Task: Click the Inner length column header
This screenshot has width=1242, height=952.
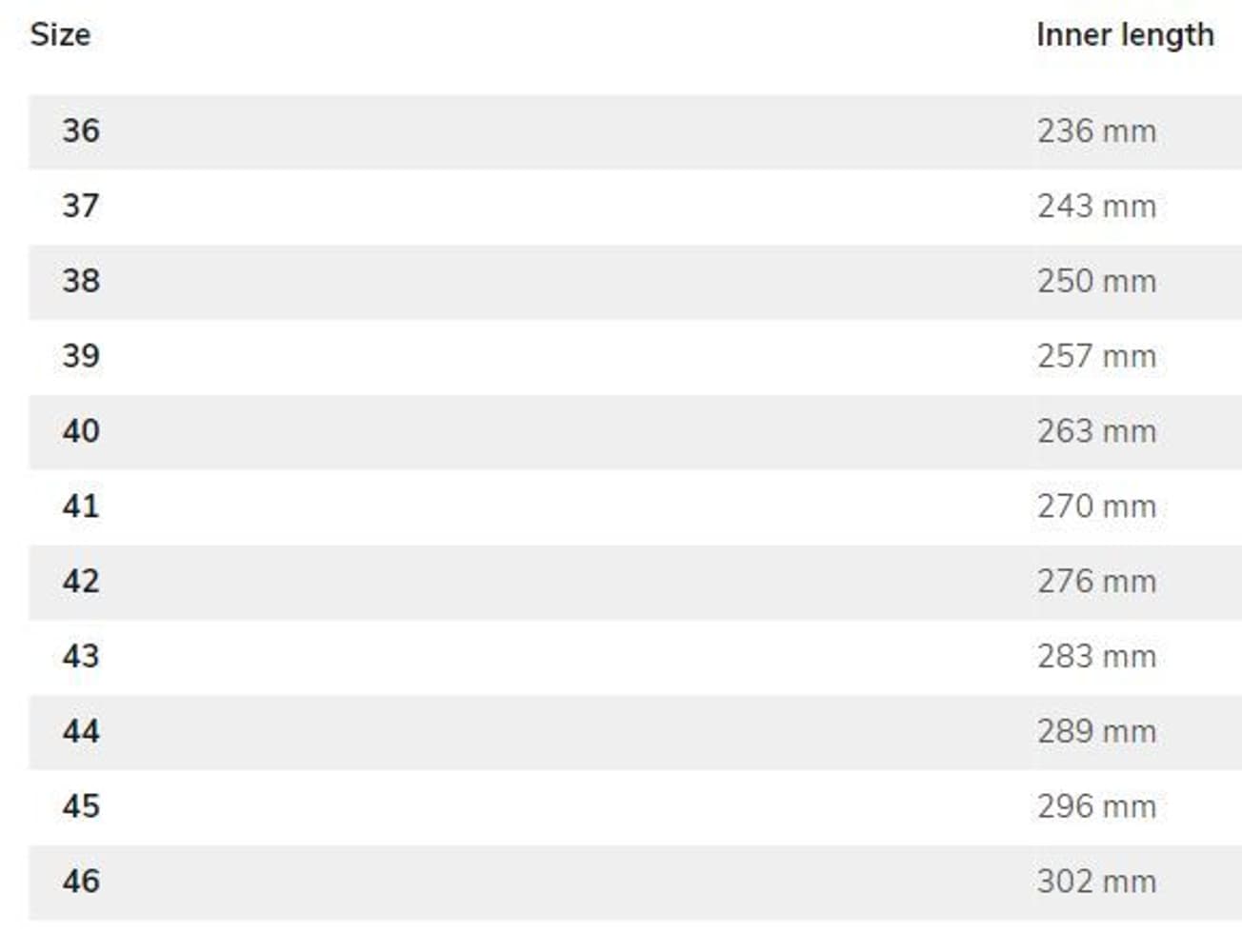Action: tap(1124, 35)
